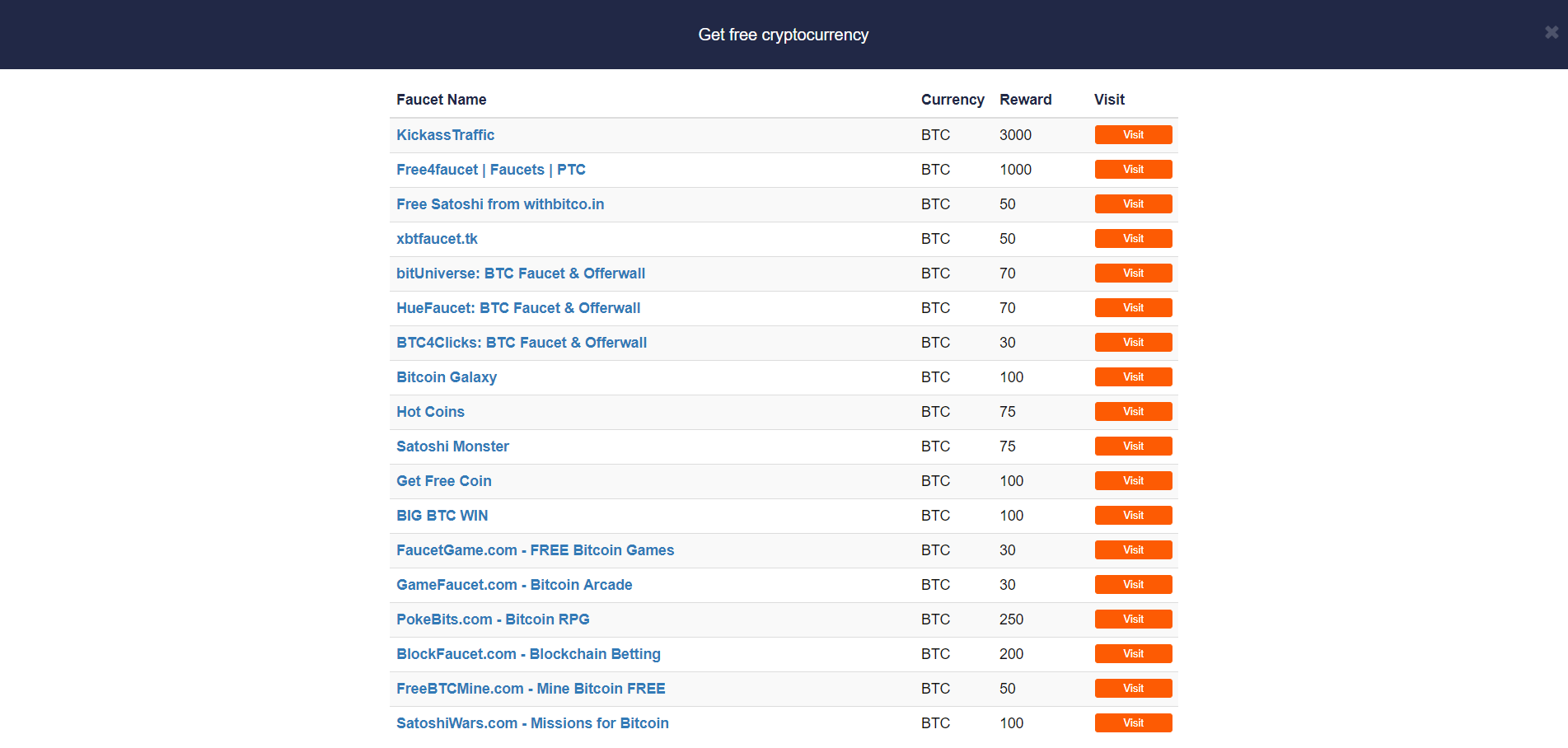Open PokeBits.com - Bitcoin RPG link
This screenshot has width=1568, height=748.
tap(493, 619)
